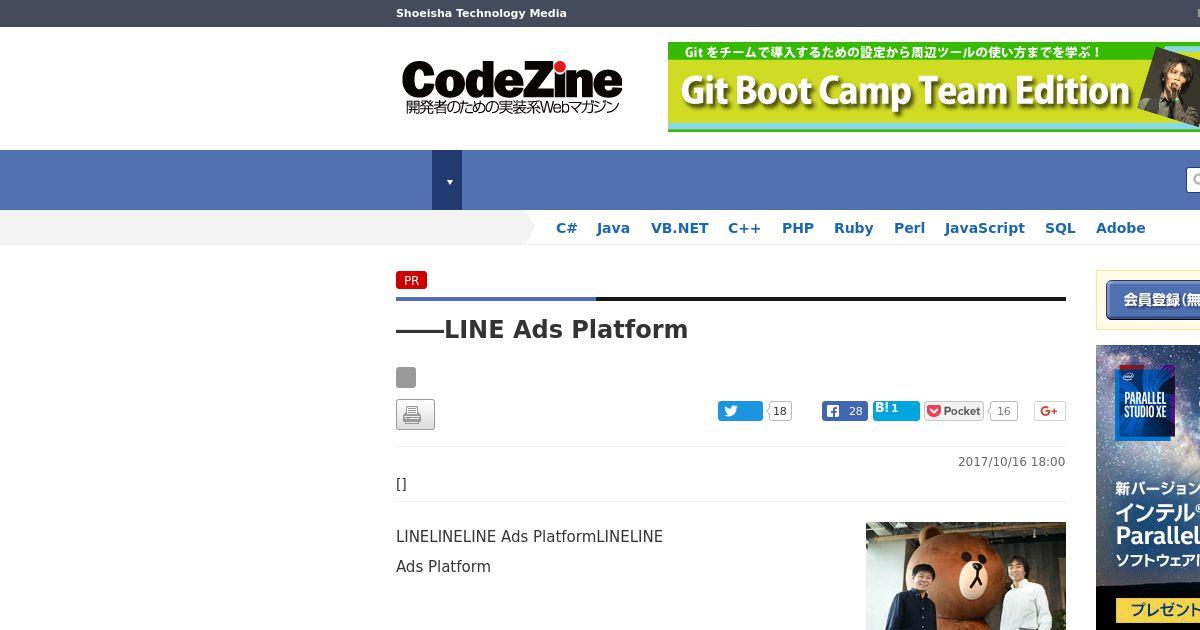Open the Perl category link
This screenshot has width=1200, height=630.
[909, 228]
